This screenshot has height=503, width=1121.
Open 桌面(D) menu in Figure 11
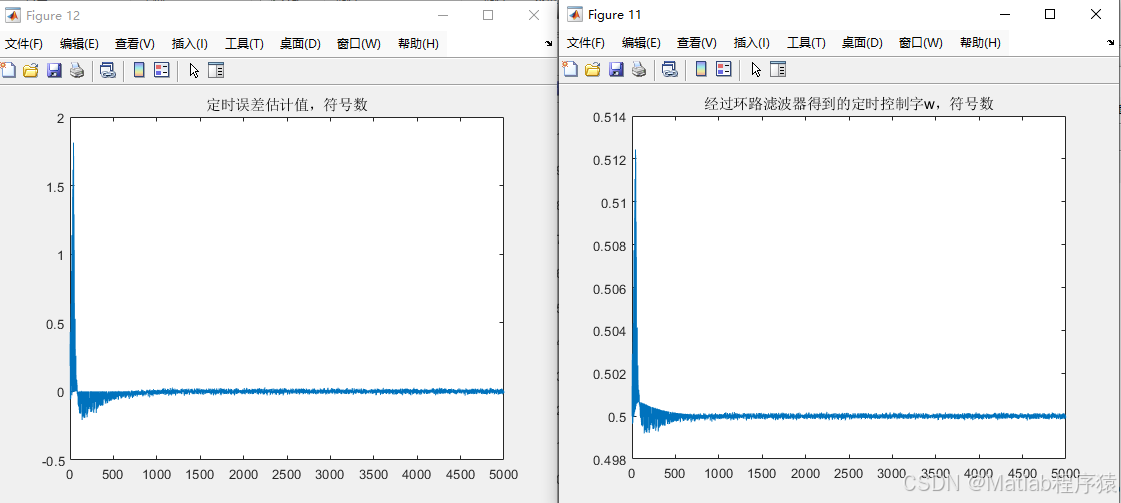tap(862, 43)
